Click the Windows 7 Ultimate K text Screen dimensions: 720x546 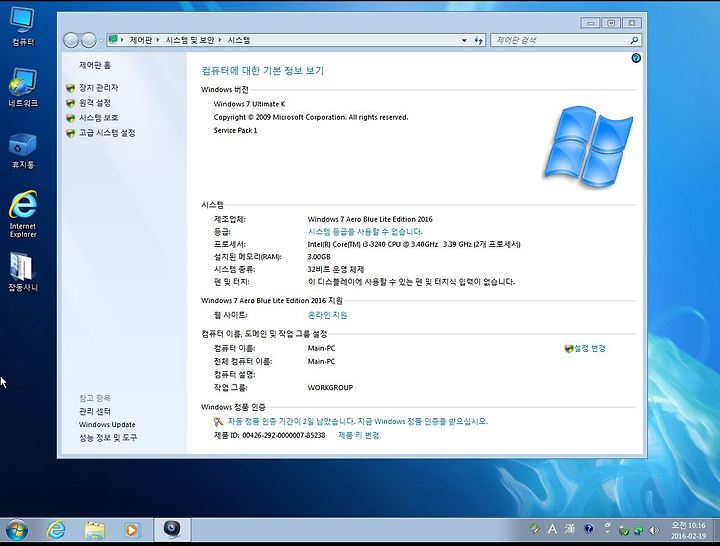(x=249, y=104)
